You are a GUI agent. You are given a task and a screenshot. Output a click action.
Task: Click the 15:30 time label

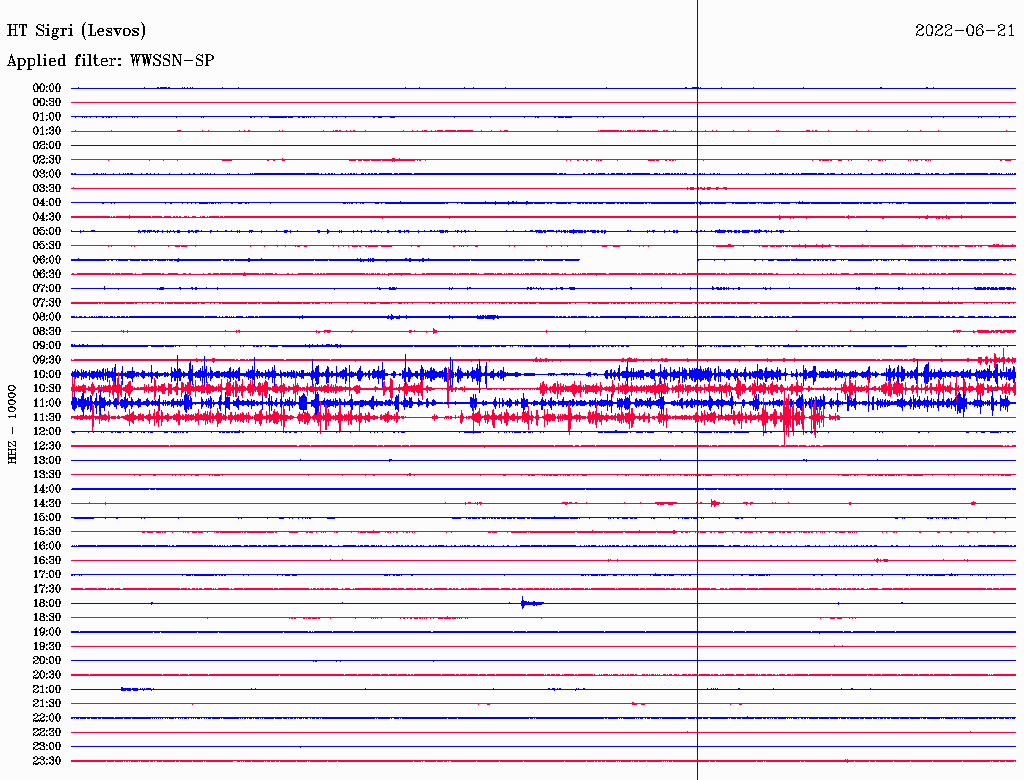point(47,532)
